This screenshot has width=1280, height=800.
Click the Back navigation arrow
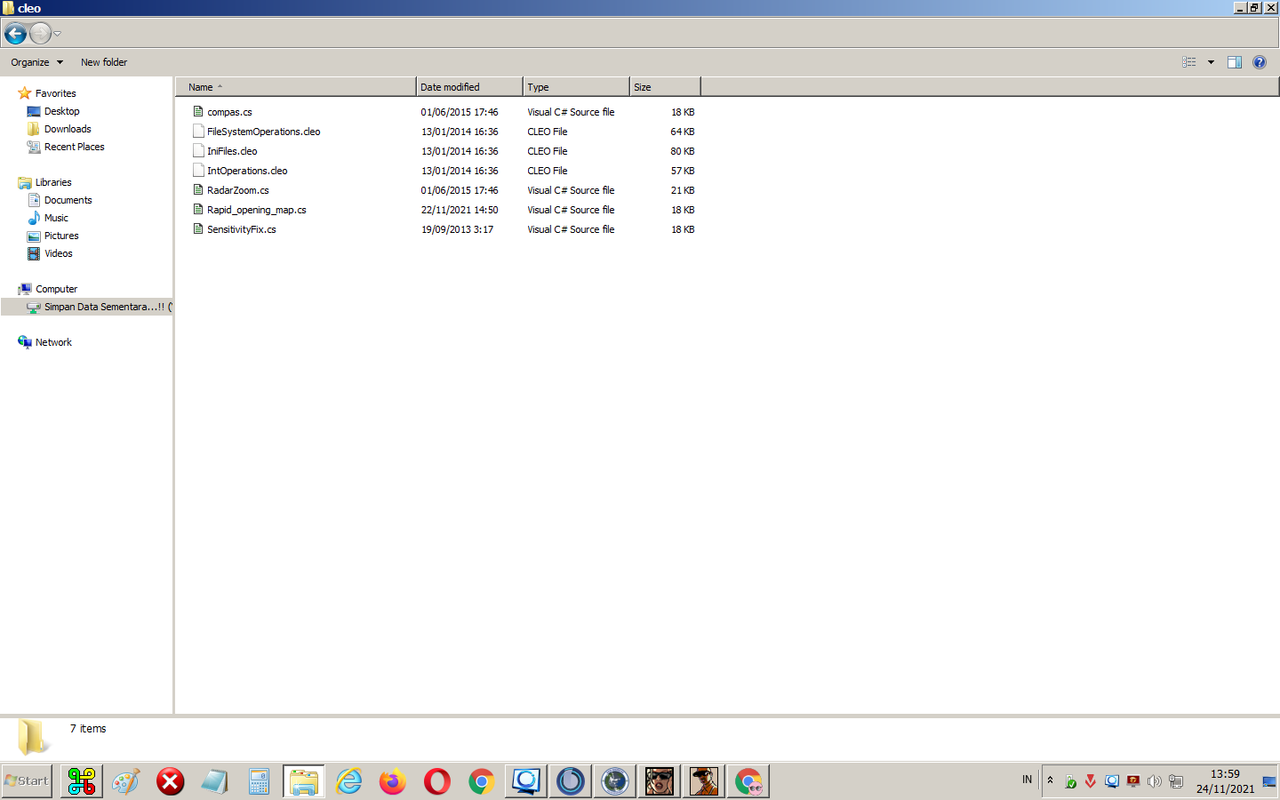(x=15, y=34)
